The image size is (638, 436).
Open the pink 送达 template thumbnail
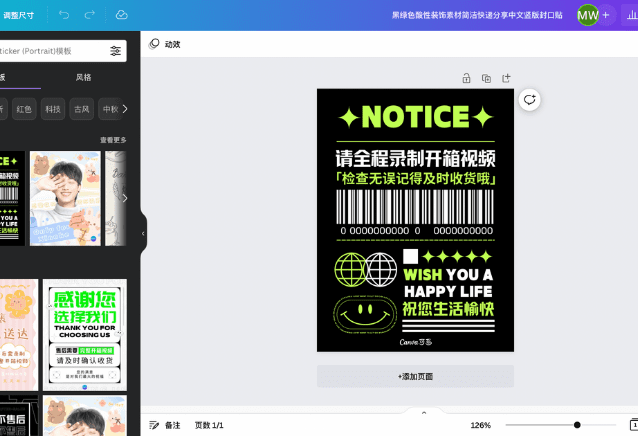point(19,335)
